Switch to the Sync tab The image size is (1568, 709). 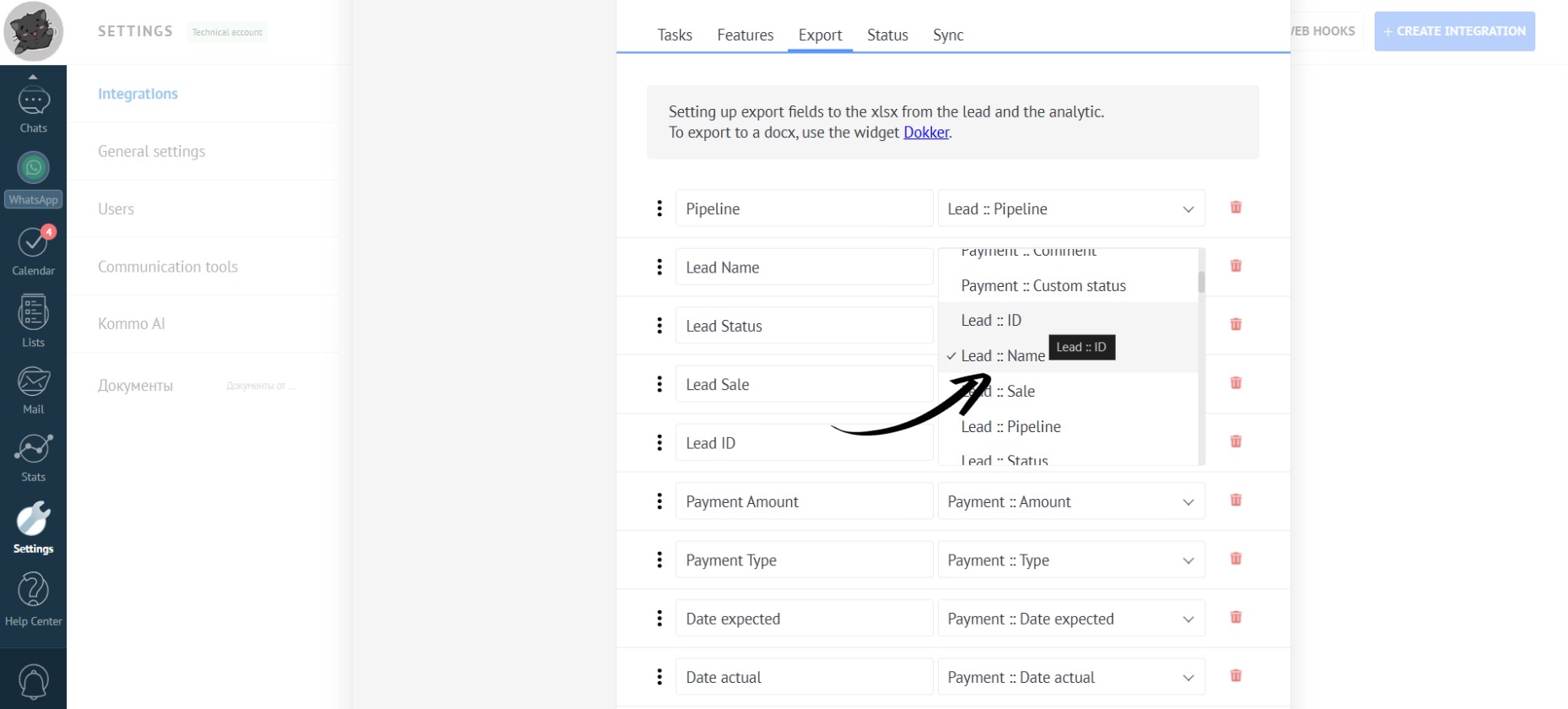[x=947, y=35]
